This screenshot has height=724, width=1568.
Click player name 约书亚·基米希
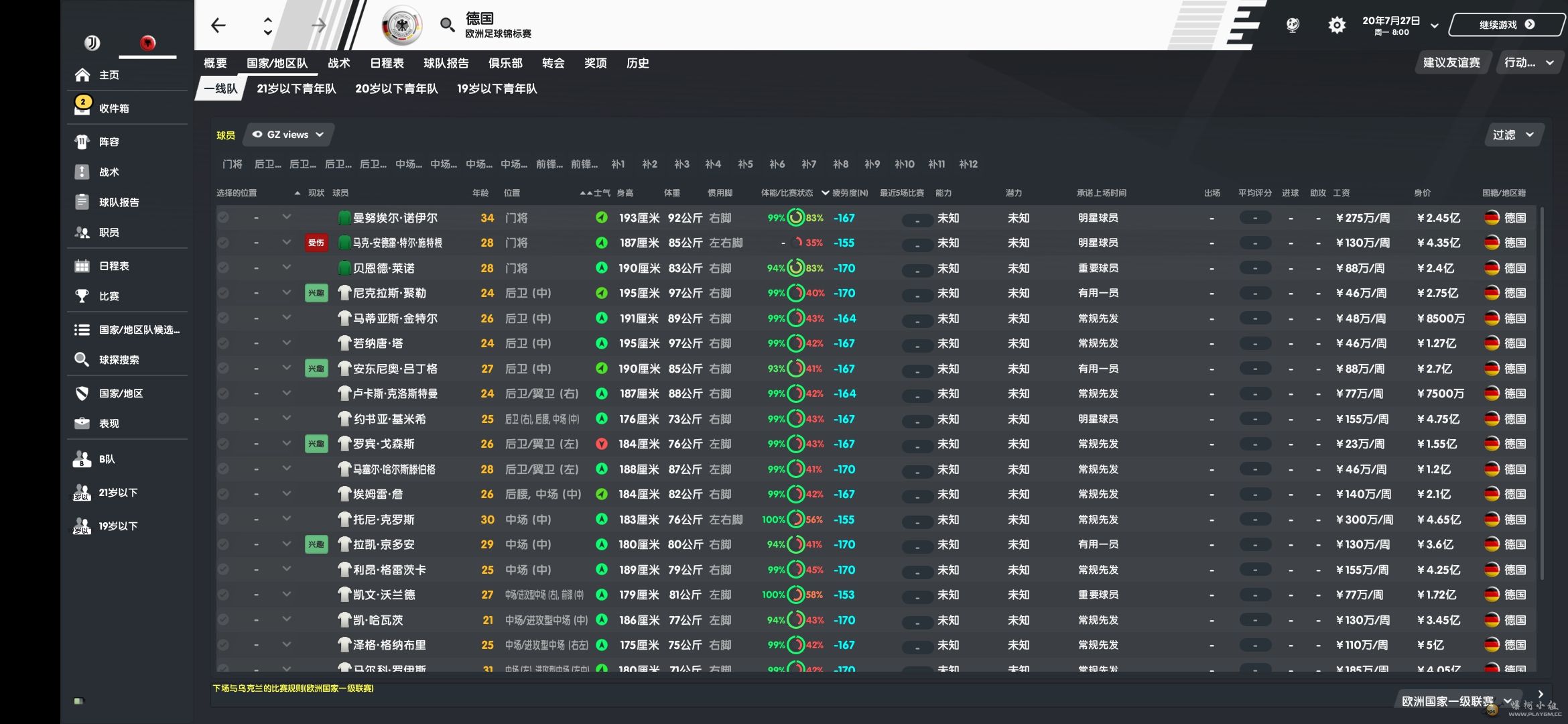389,419
